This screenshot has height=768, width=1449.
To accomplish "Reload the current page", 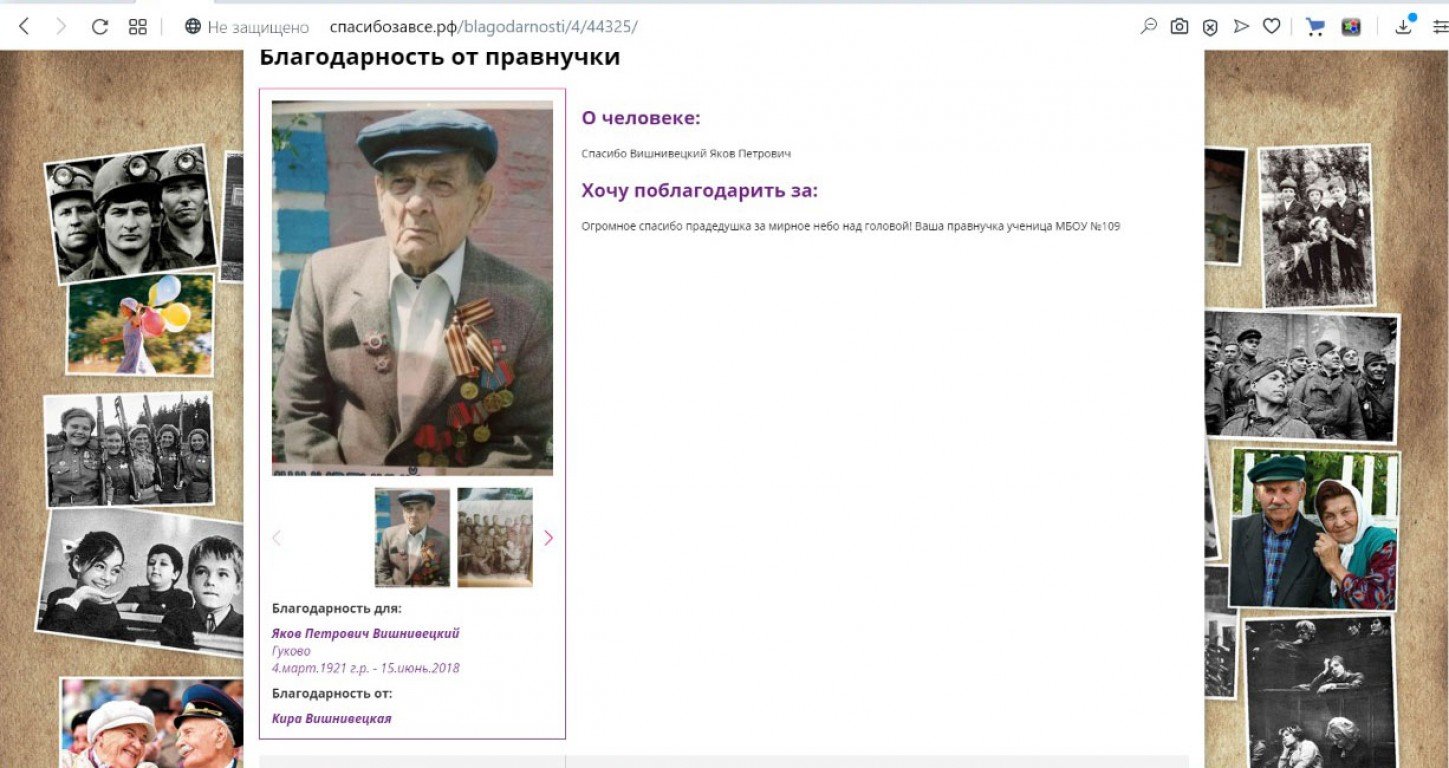I will [99, 27].
